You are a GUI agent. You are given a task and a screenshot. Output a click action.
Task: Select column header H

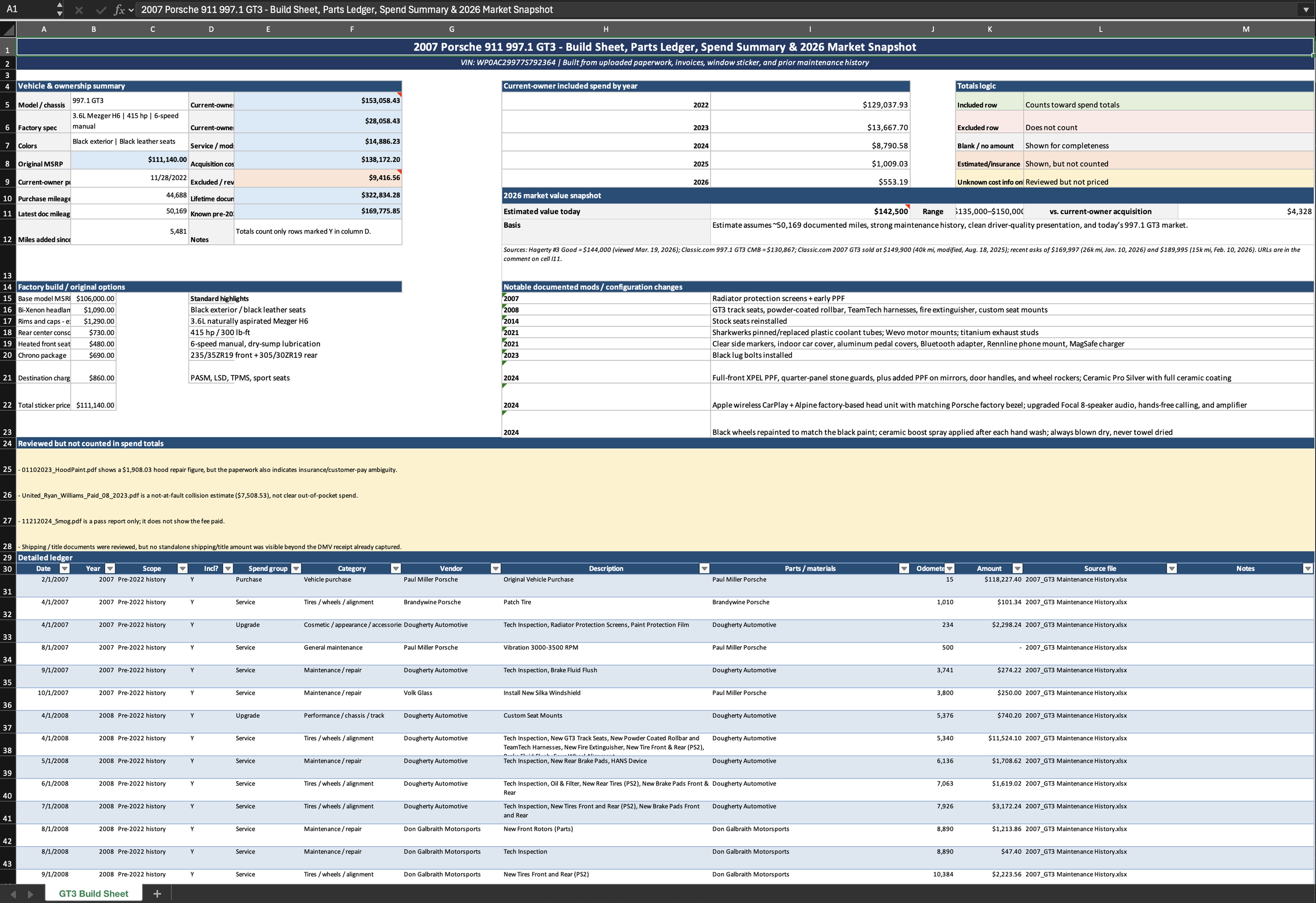pyautogui.click(x=606, y=29)
